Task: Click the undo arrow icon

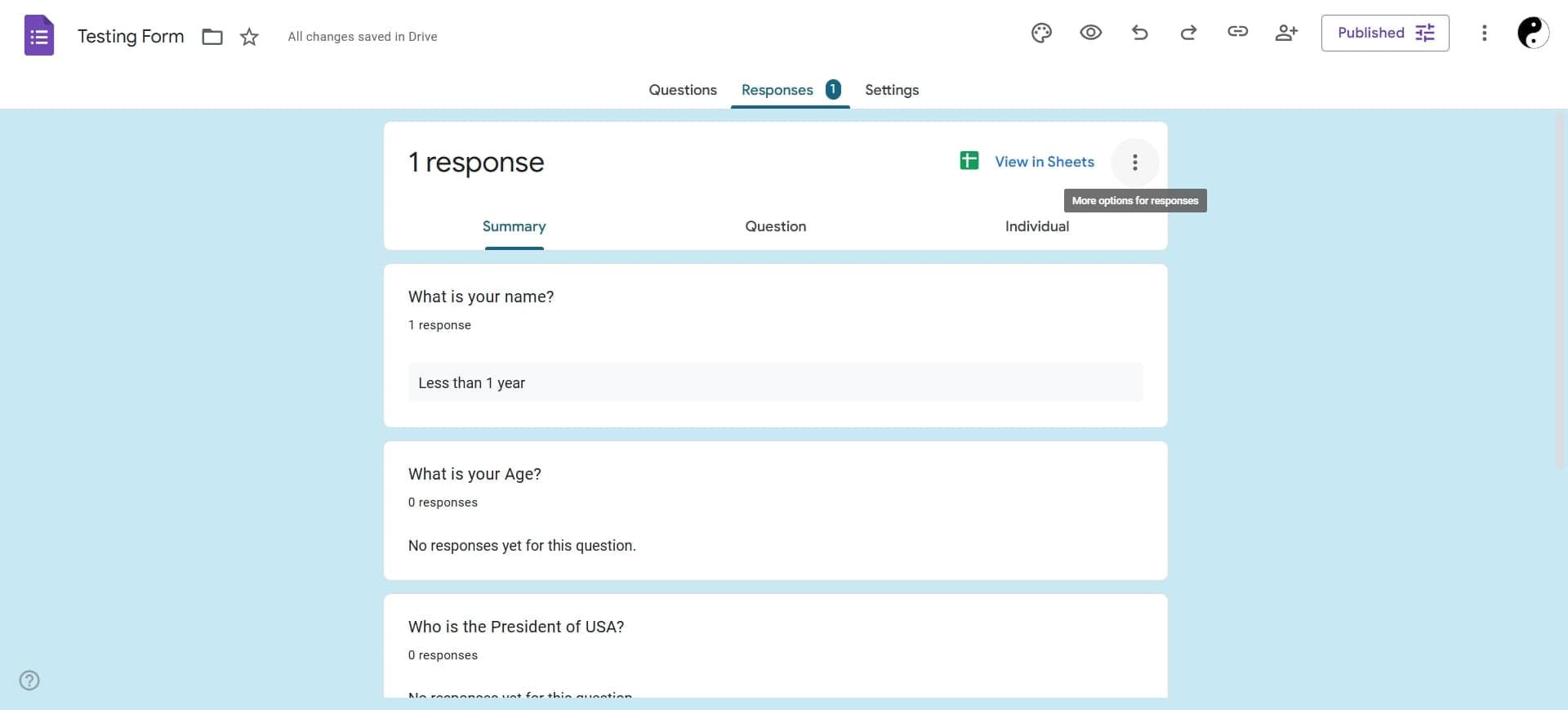Action: [x=1139, y=33]
